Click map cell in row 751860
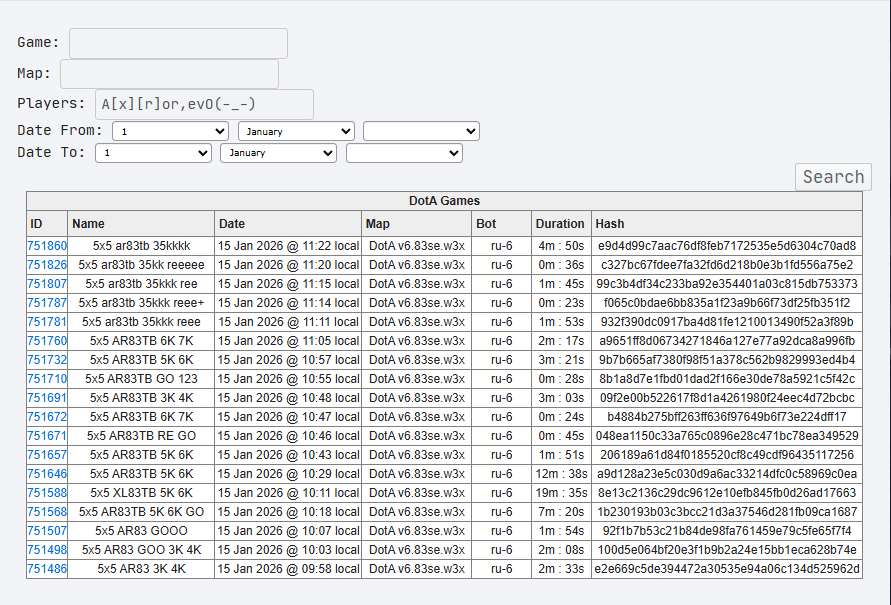This screenshot has width=891, height=605. click(x=417, y=246)
